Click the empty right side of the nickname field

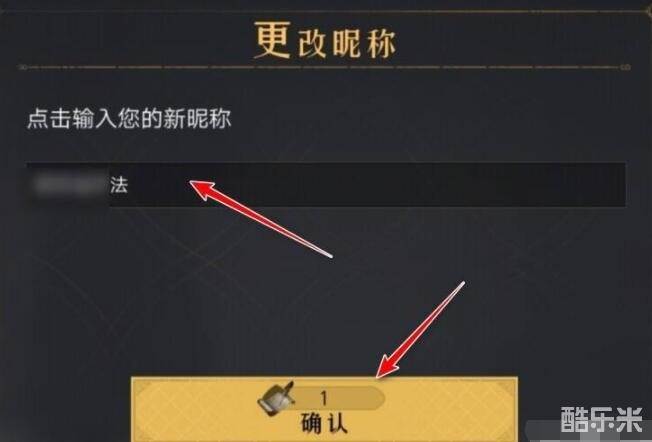[x=416, y=184]
